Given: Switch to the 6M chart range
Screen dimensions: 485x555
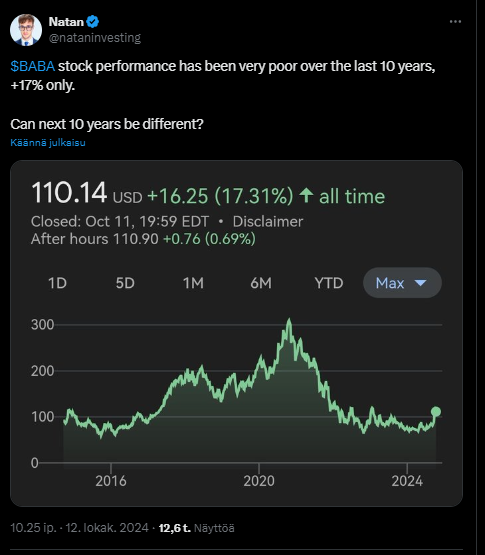Looking at the screenshot, I should click(261, 283).
